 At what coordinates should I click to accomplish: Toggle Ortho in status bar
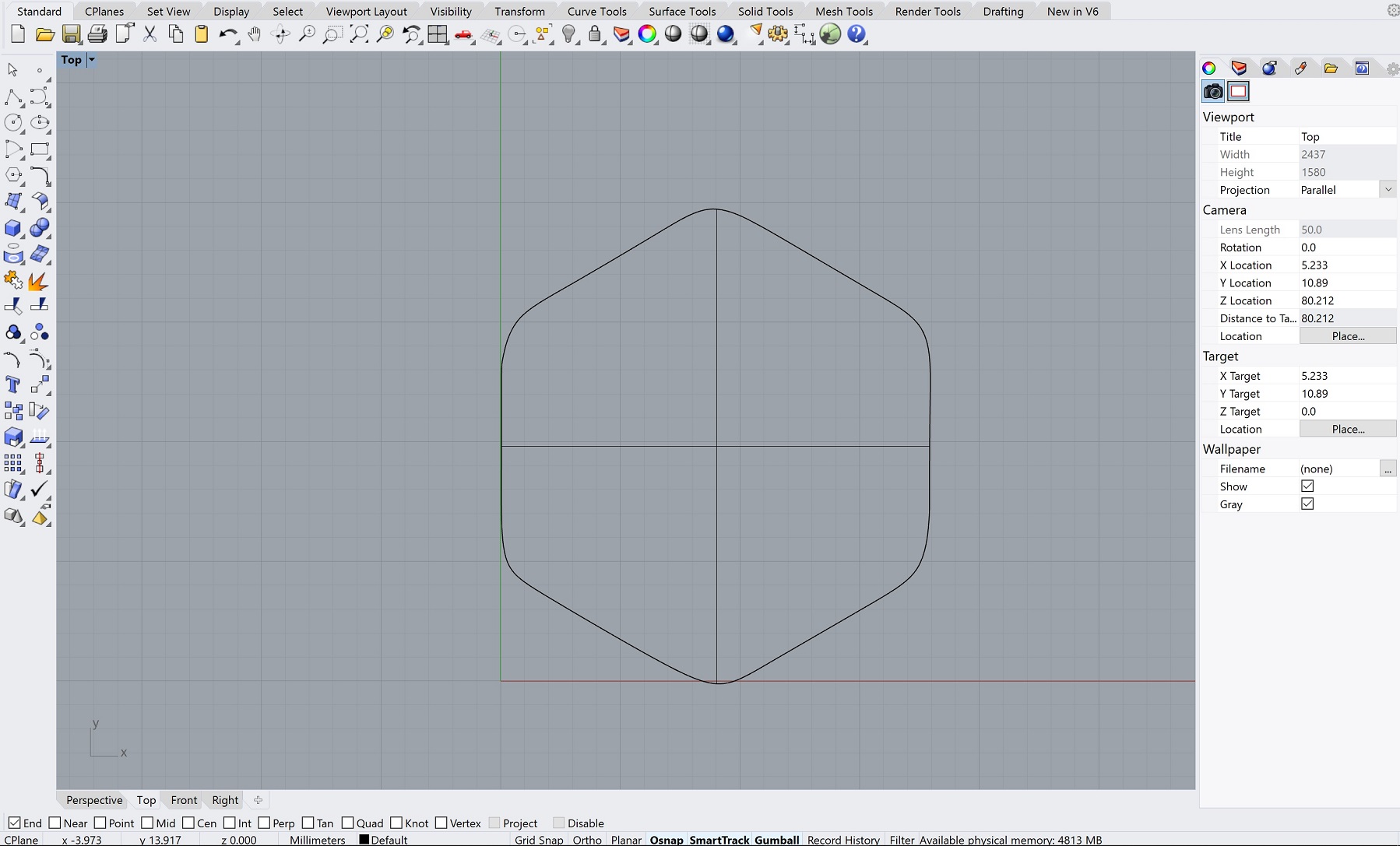(x=587, y=840)
